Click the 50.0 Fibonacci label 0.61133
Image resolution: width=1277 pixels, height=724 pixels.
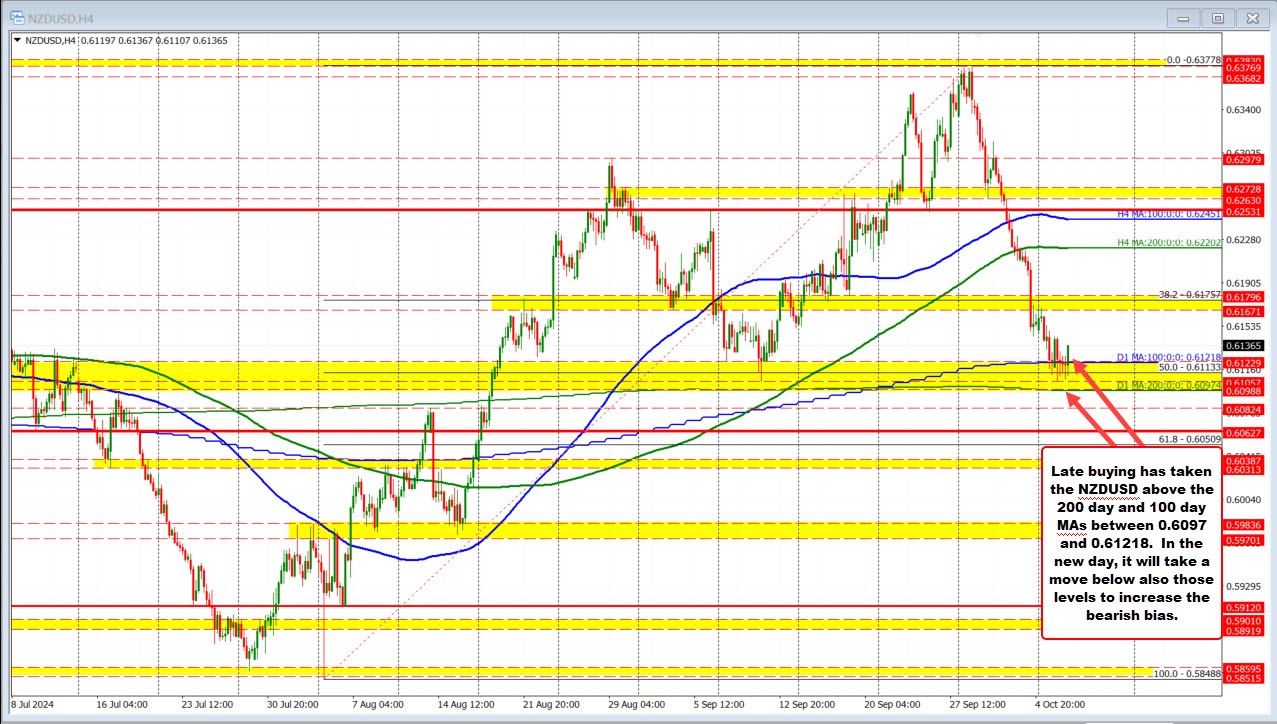[x=1190, y=367]
